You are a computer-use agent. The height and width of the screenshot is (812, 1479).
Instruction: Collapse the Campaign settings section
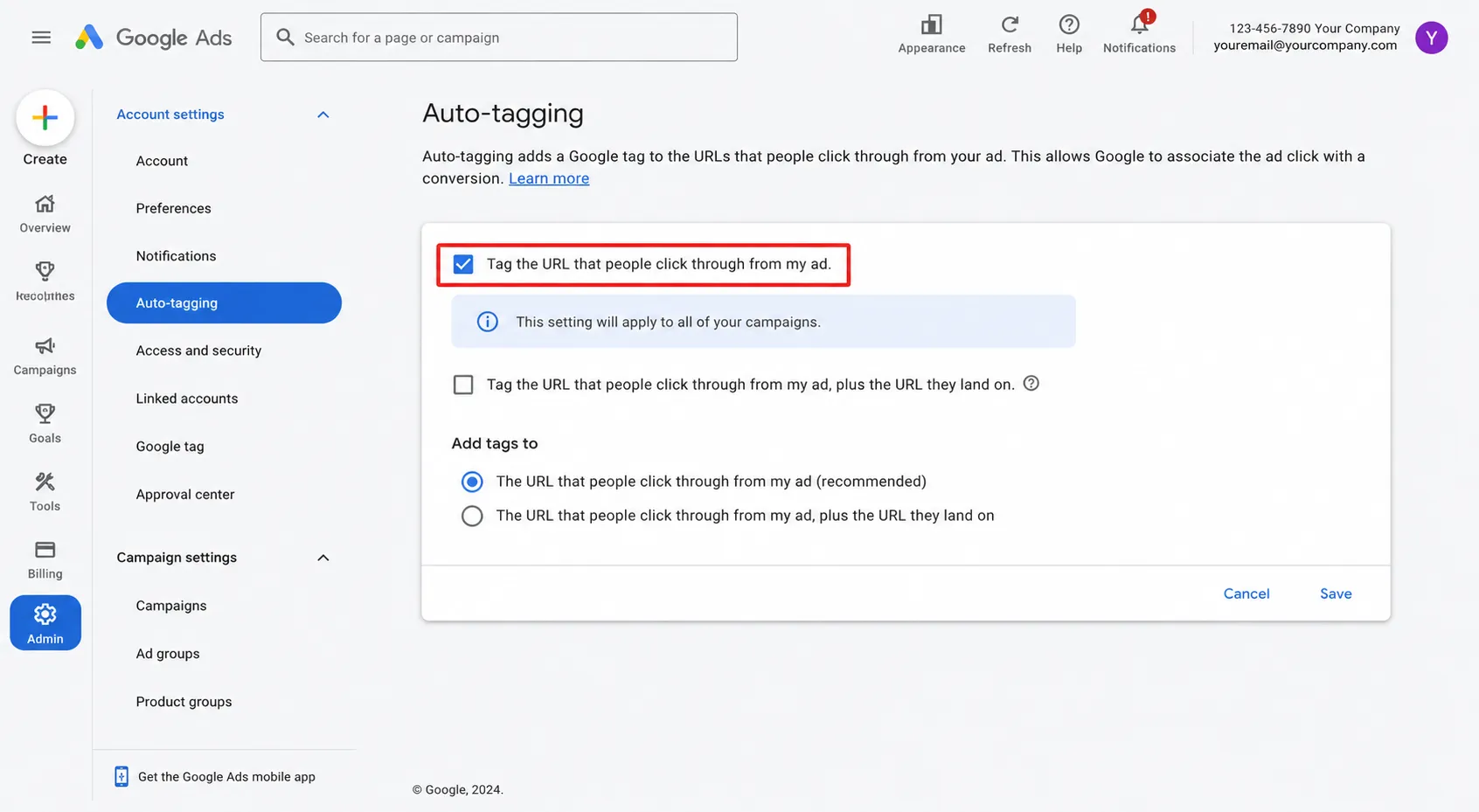[x=323, y=558]
